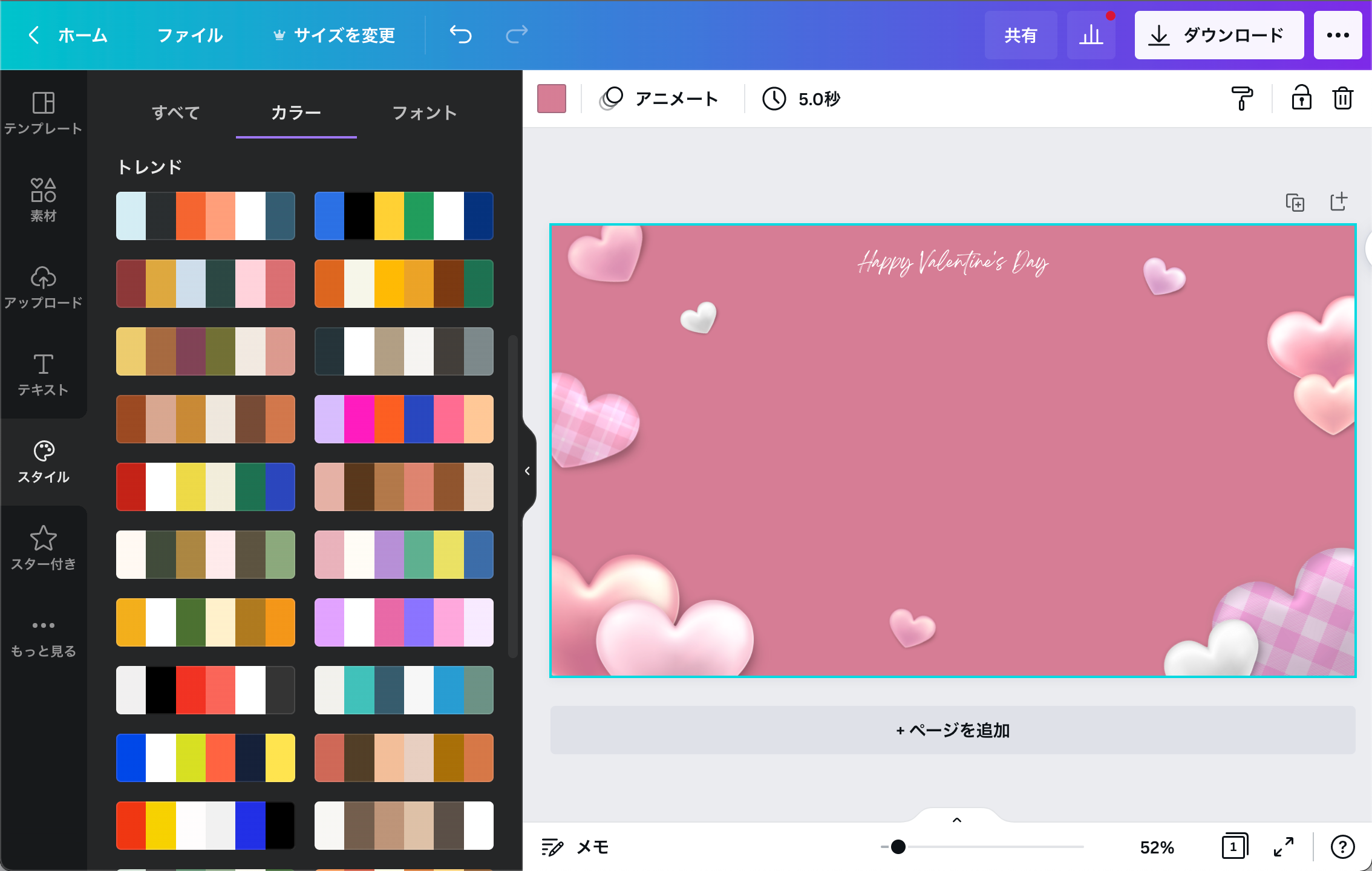Screen dimensions: 1372x871
Task: Switch to the カラー tab
Action: [296, 113]
